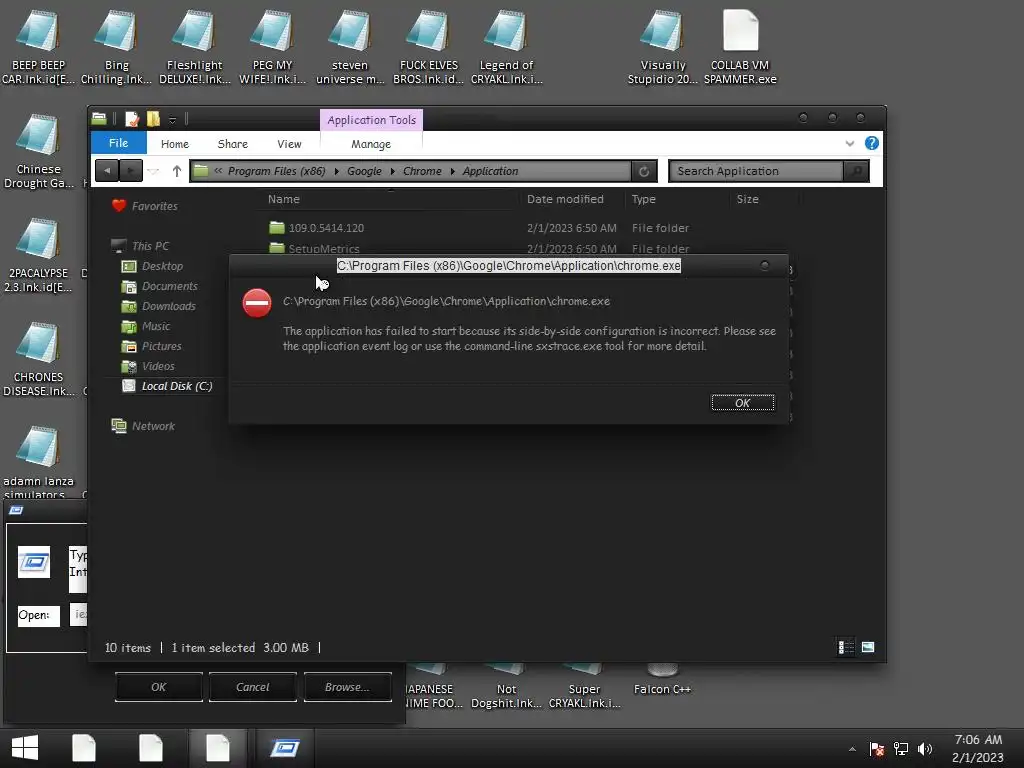Click the Chrome breadcrumb segment
The image size is (1024, 768).
click(422, 171)
